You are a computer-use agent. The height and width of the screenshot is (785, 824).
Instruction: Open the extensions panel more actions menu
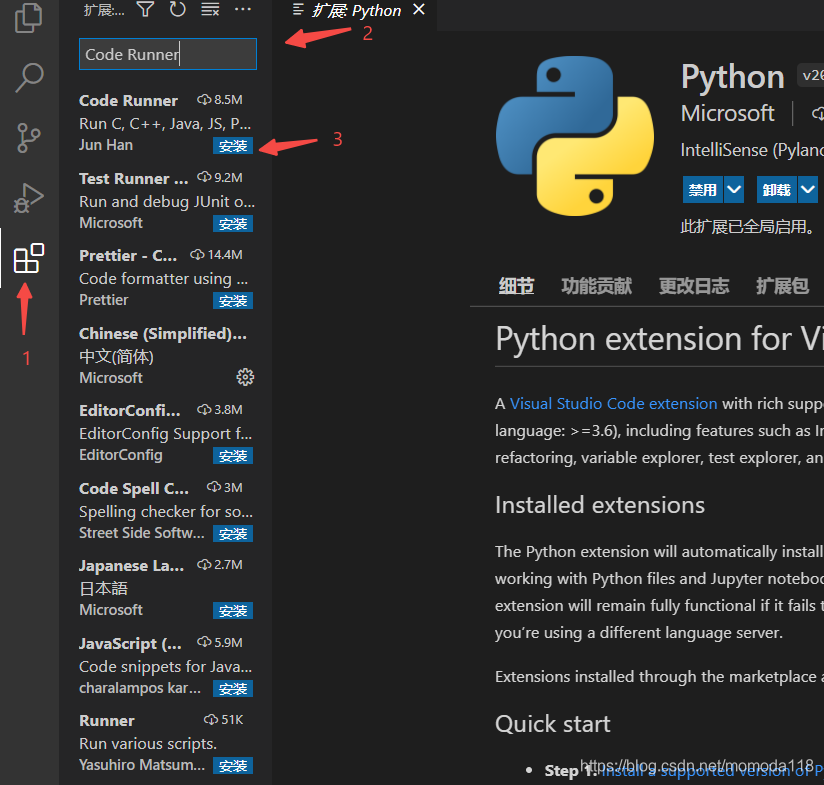243,9
